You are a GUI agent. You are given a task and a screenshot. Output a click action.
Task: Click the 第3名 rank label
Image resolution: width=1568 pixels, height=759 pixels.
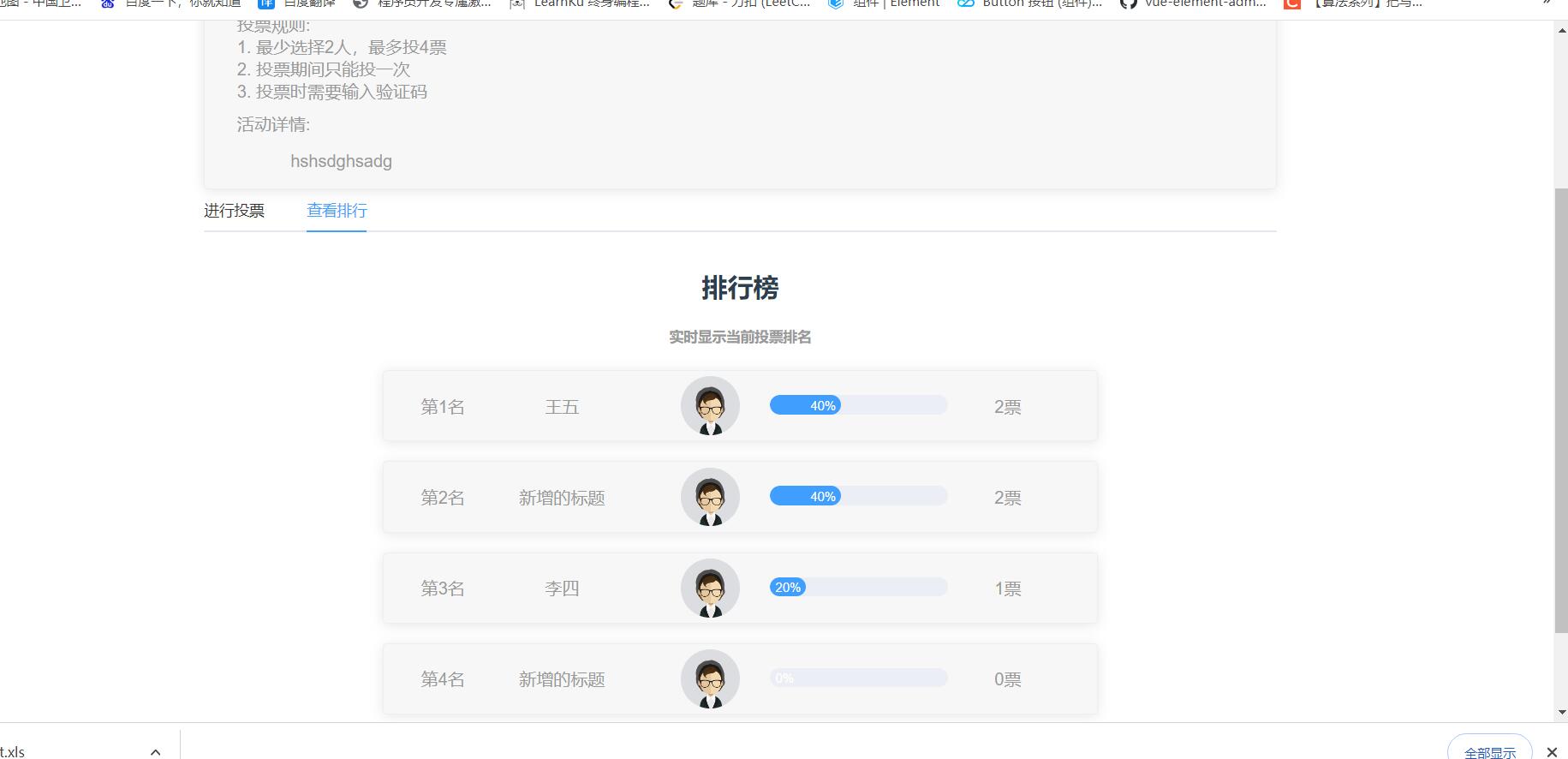click(x=443, y=589)
